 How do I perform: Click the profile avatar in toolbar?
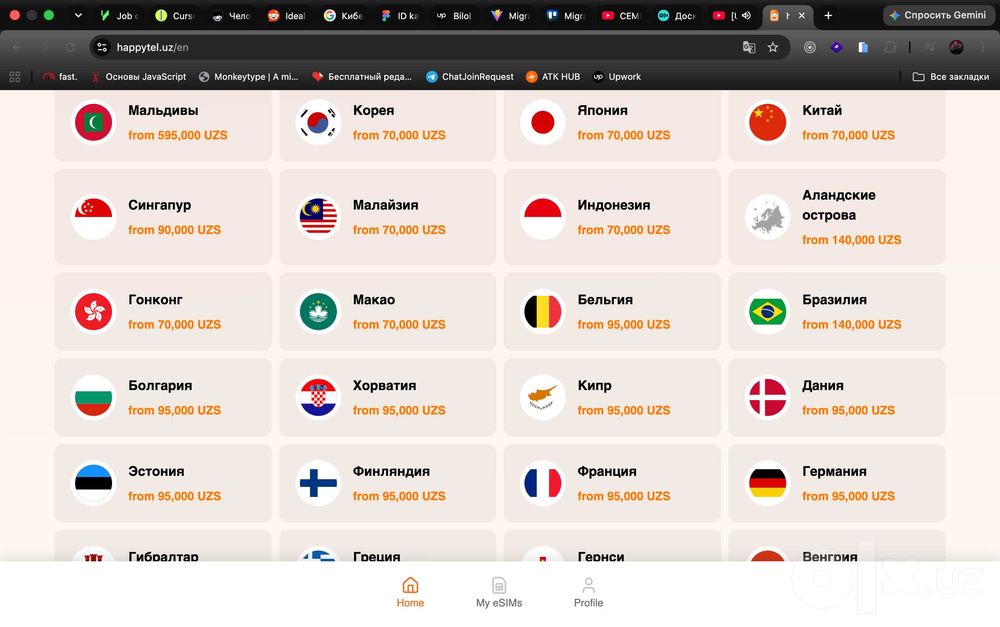click(956, 47)
